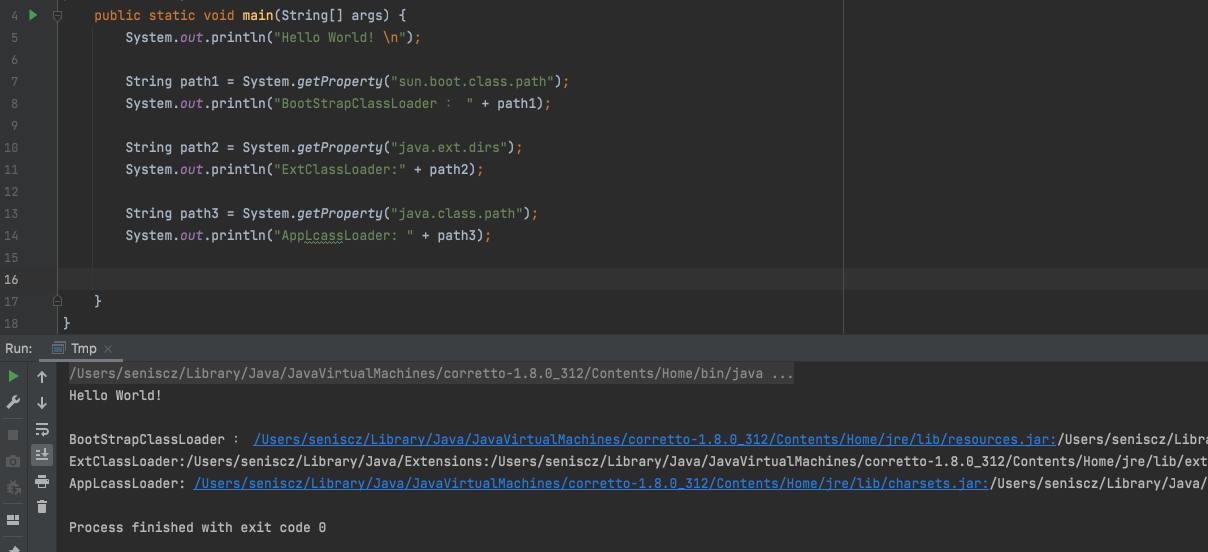Screen dimensions: 1208x552
Task: Click the print console output icon
Action: pyautogui.click(x=42, y=481)
